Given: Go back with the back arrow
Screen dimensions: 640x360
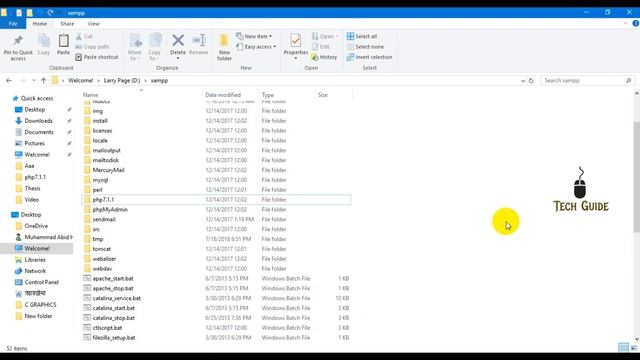Looking at the screenshot, I should point(9,80).
